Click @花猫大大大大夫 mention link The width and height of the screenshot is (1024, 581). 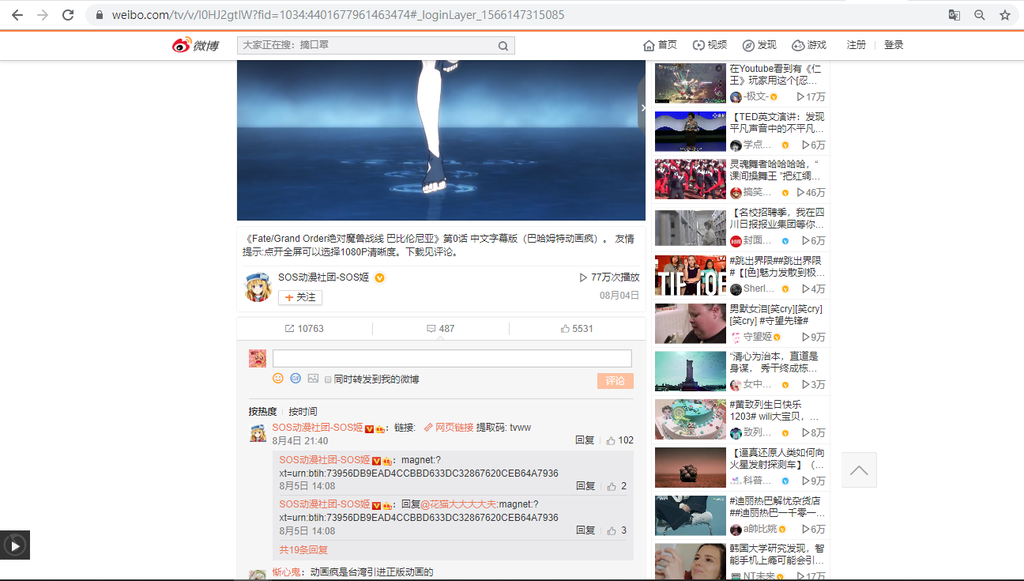pyautogui.click(x=458, y=504)
